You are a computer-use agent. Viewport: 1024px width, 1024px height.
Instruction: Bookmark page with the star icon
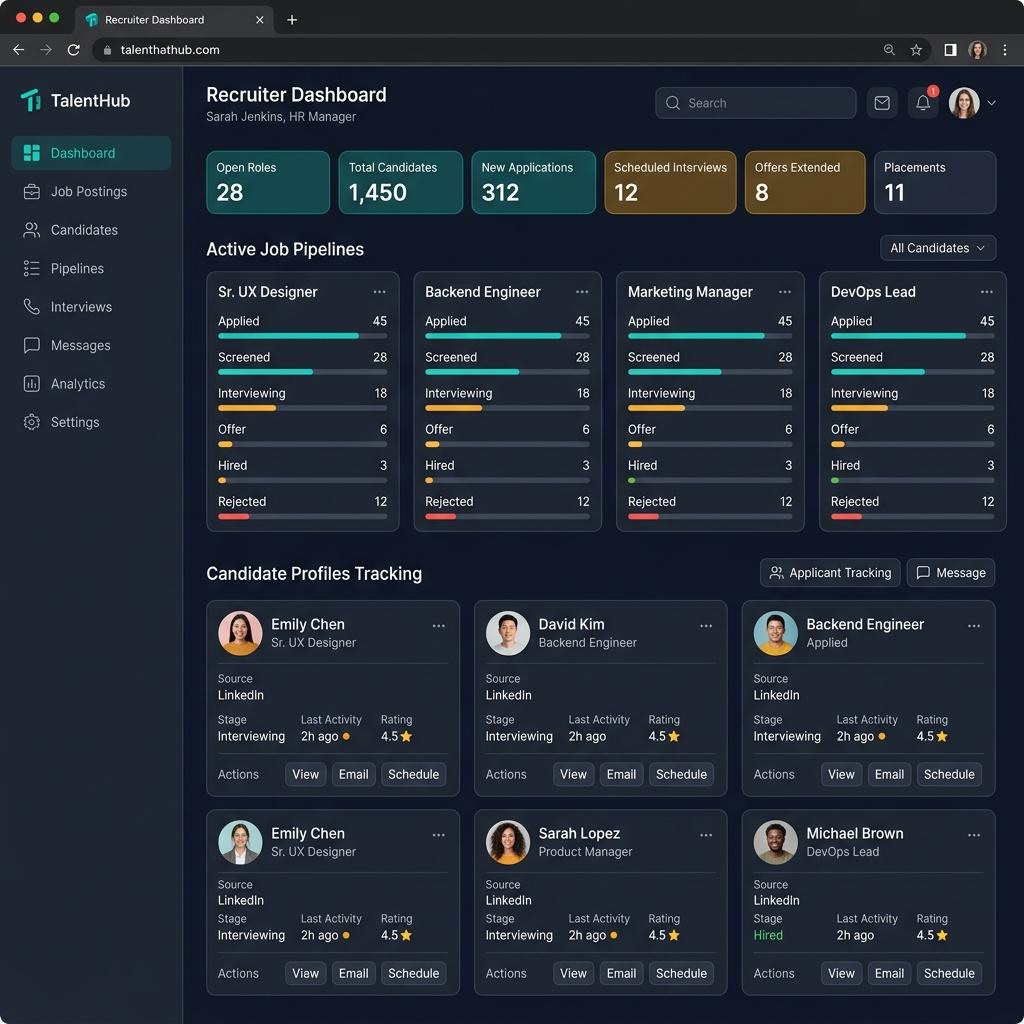[x=916, y=50]
